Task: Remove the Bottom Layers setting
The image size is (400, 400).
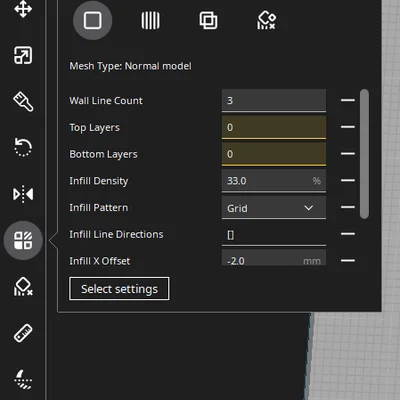Action: point(348,154)
